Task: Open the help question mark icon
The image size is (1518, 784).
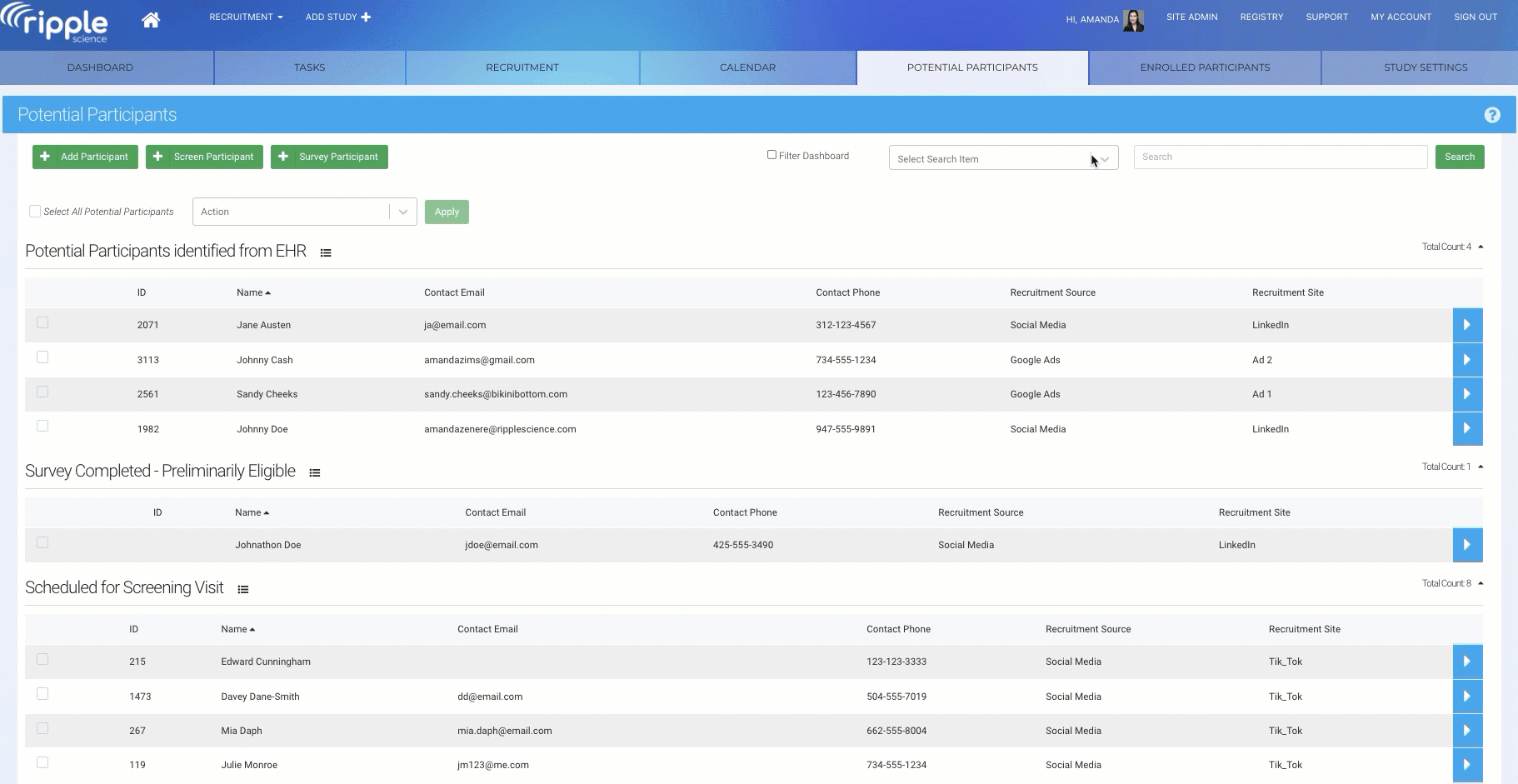Action: [1491, 115]
